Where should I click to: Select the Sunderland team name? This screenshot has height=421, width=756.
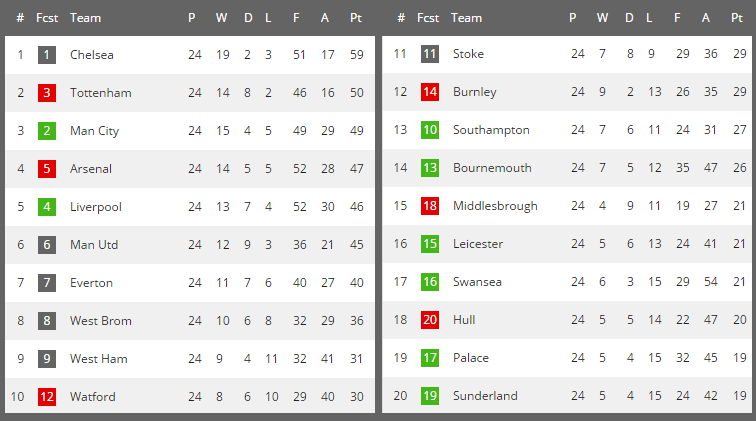(485, 396)
